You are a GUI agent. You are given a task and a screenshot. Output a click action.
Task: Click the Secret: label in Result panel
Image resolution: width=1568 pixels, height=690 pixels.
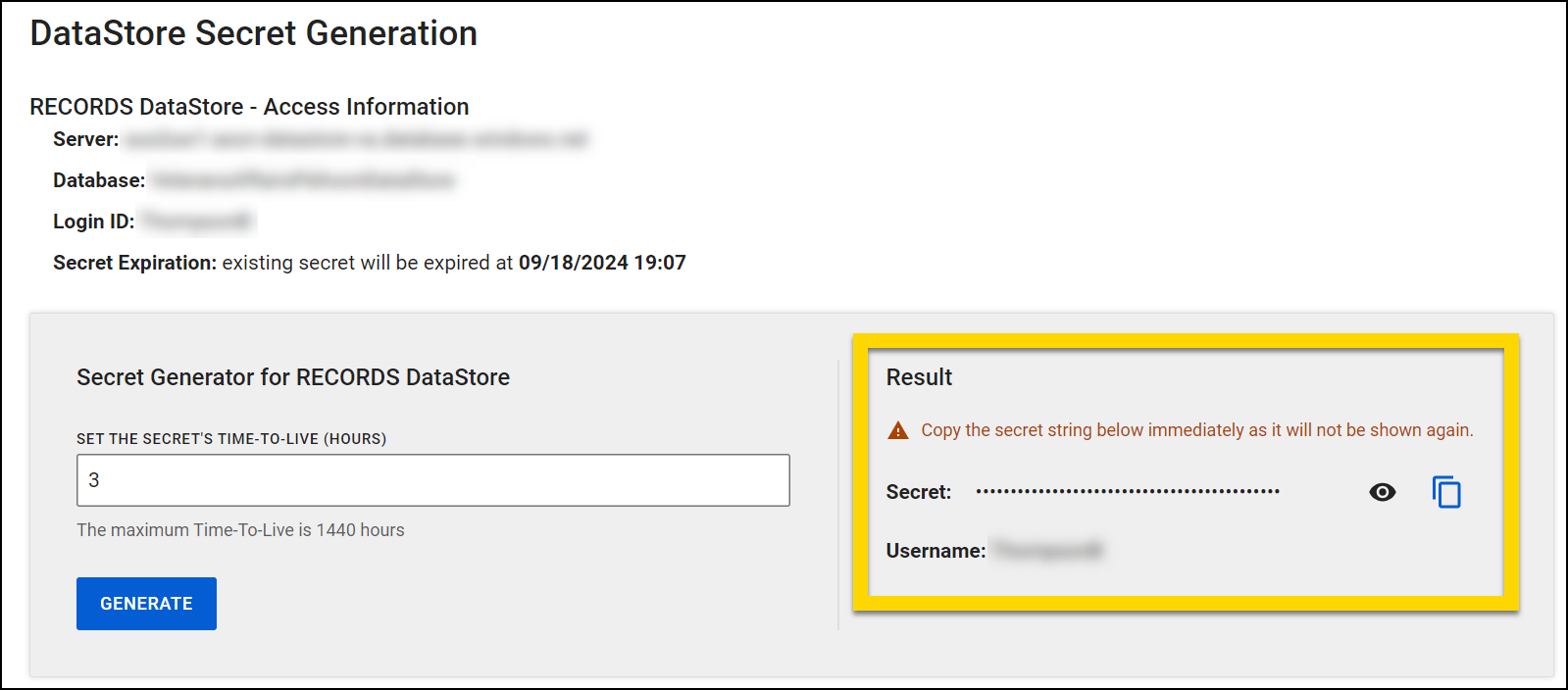tap(918, 492)
